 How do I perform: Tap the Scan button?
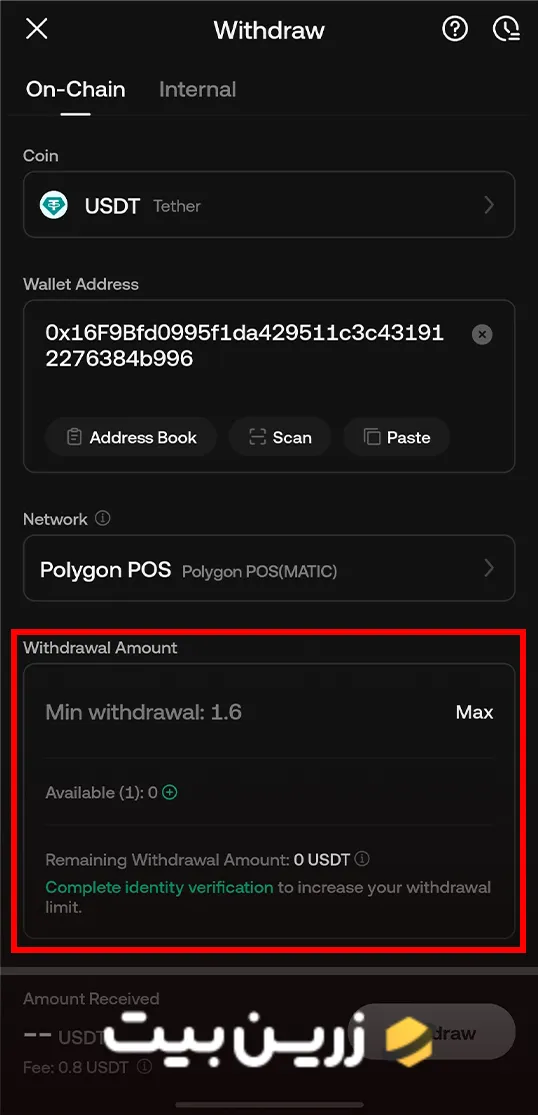280,437
